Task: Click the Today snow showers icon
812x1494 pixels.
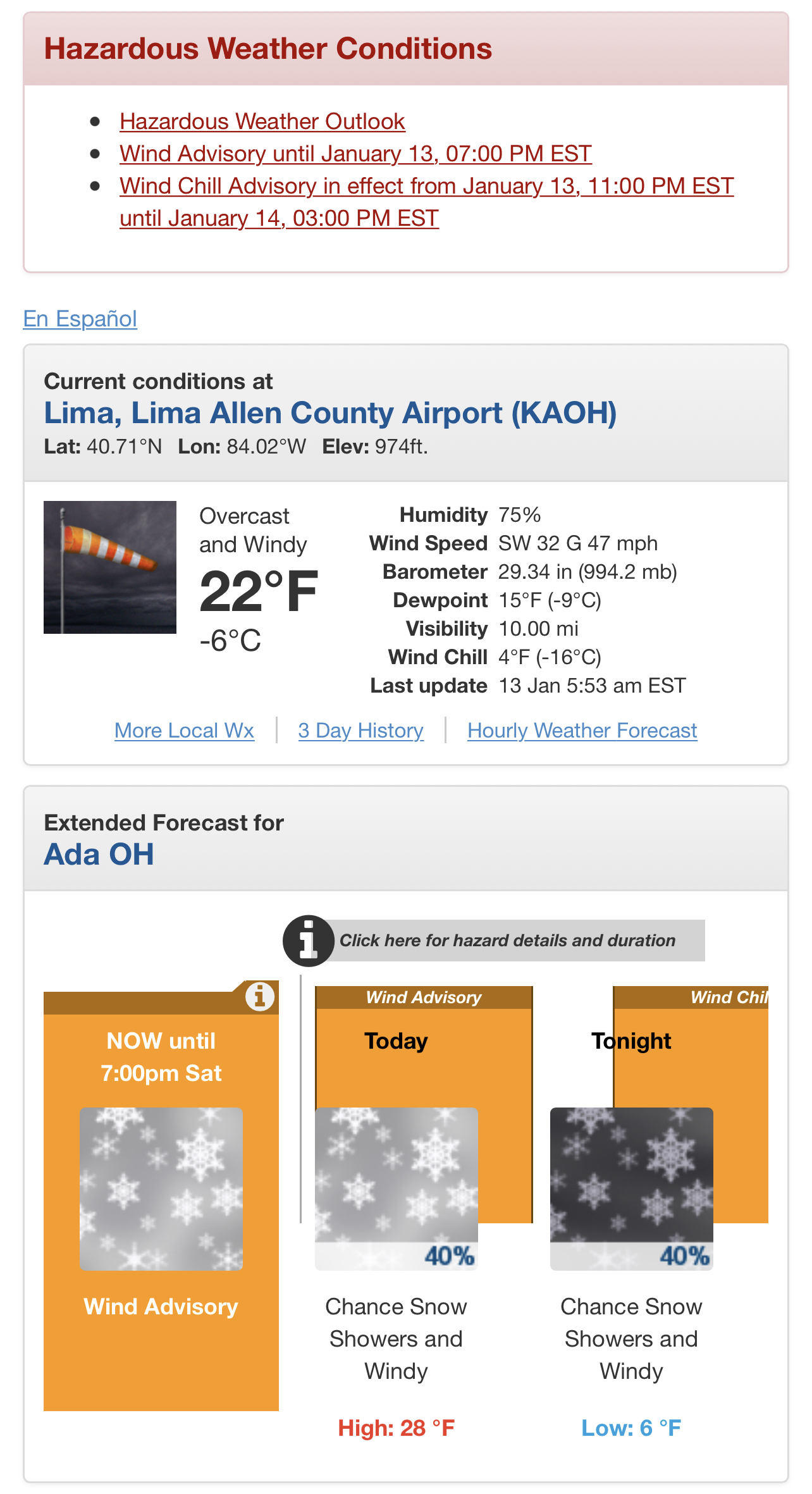Action: point(397,1189)
